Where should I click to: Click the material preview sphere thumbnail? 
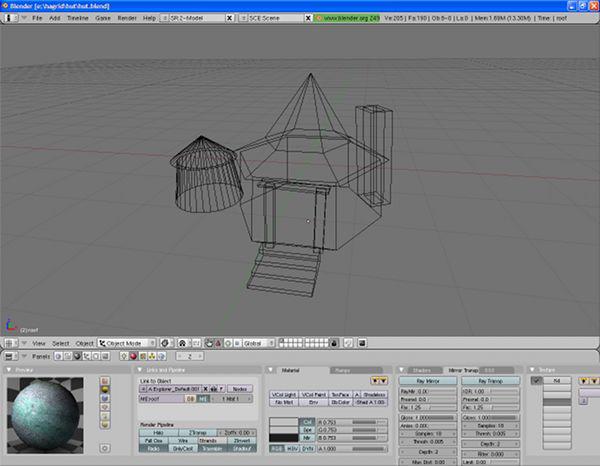pos(45,415)
